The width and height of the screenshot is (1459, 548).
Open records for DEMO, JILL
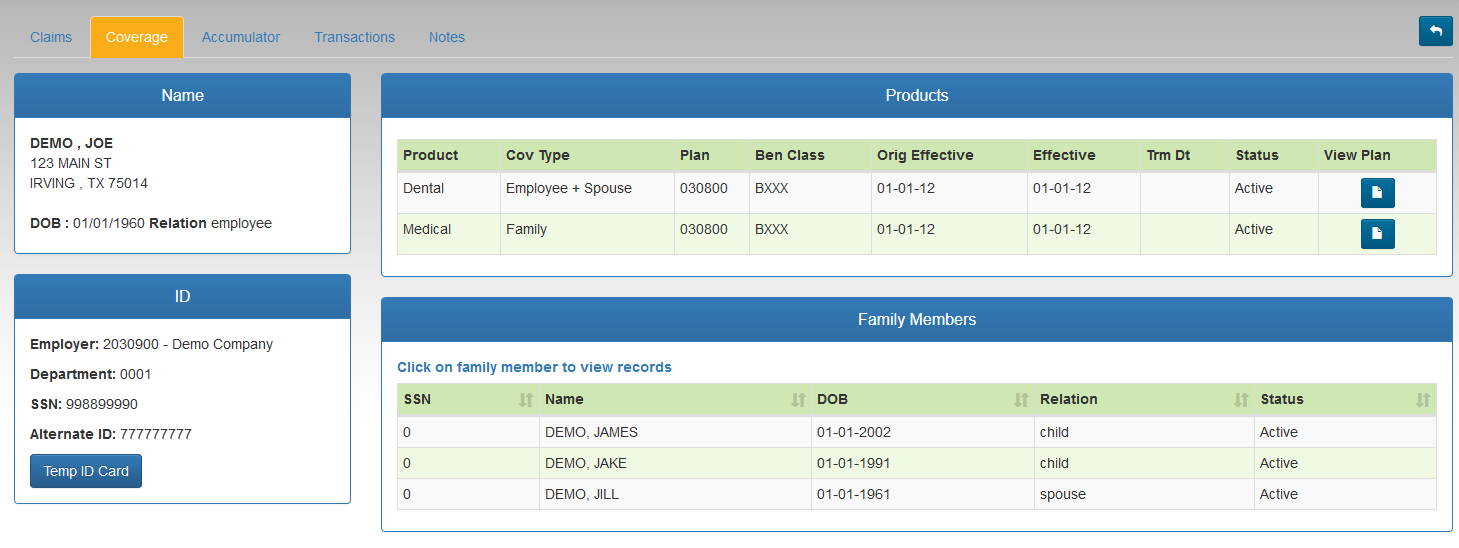click(x=917, y=494)
